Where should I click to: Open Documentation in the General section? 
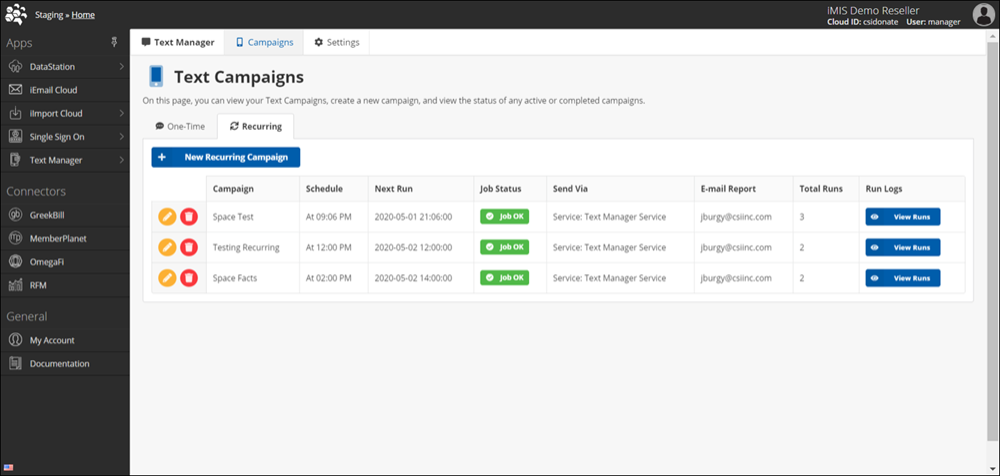coord(59,364)
